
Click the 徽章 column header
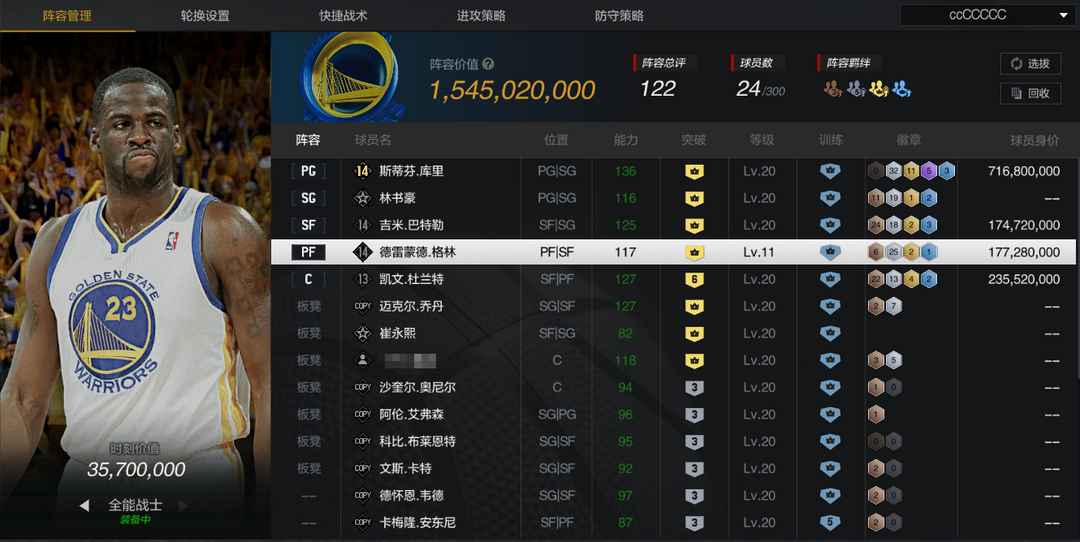pyautogui.click(x=908, y=140)
